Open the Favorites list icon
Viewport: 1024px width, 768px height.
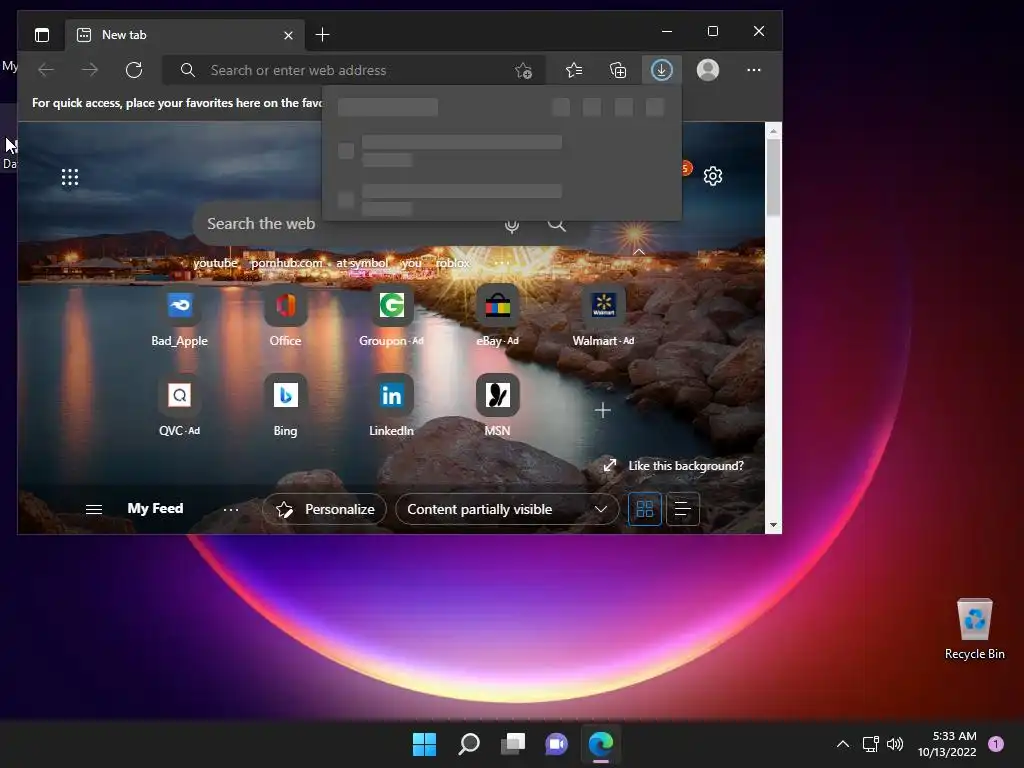pos(573,70)
